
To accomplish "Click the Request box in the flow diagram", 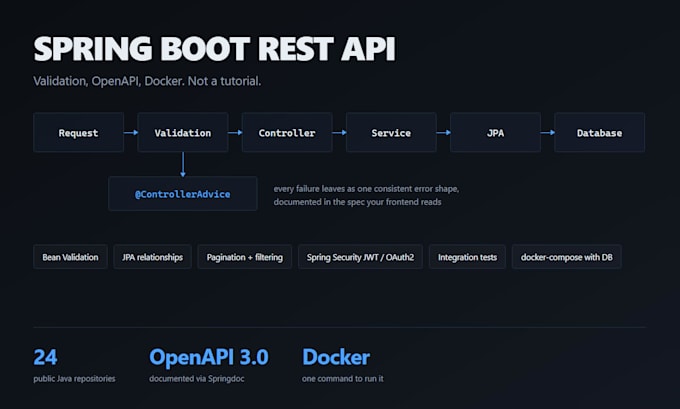I will (x=78, y=132).
